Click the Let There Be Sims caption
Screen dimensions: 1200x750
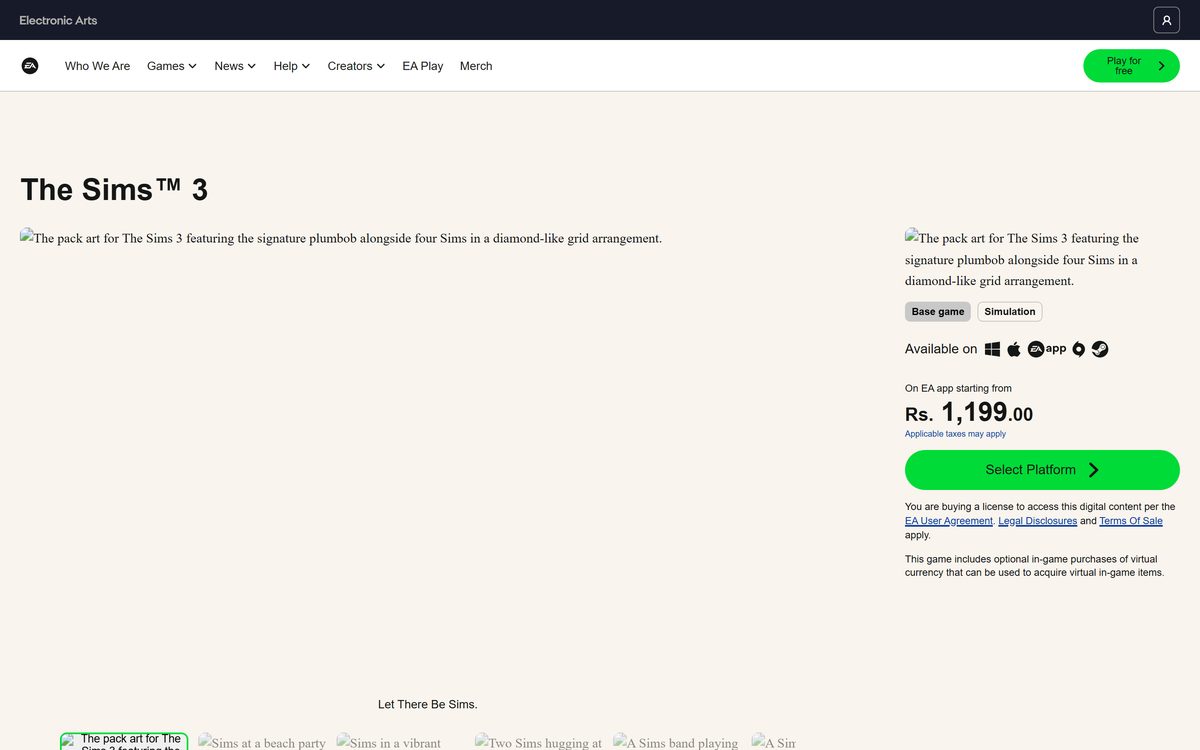(428, 704)
